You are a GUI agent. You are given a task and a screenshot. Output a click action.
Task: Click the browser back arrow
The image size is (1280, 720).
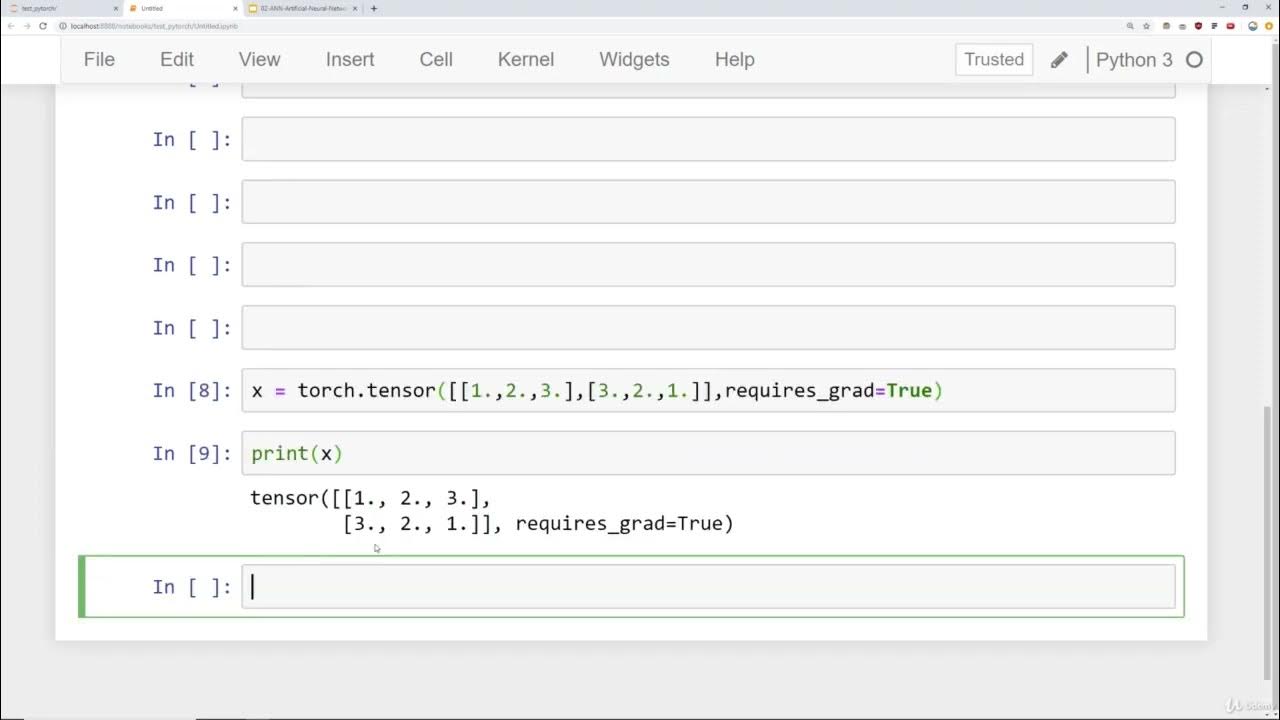pos(11,26)
